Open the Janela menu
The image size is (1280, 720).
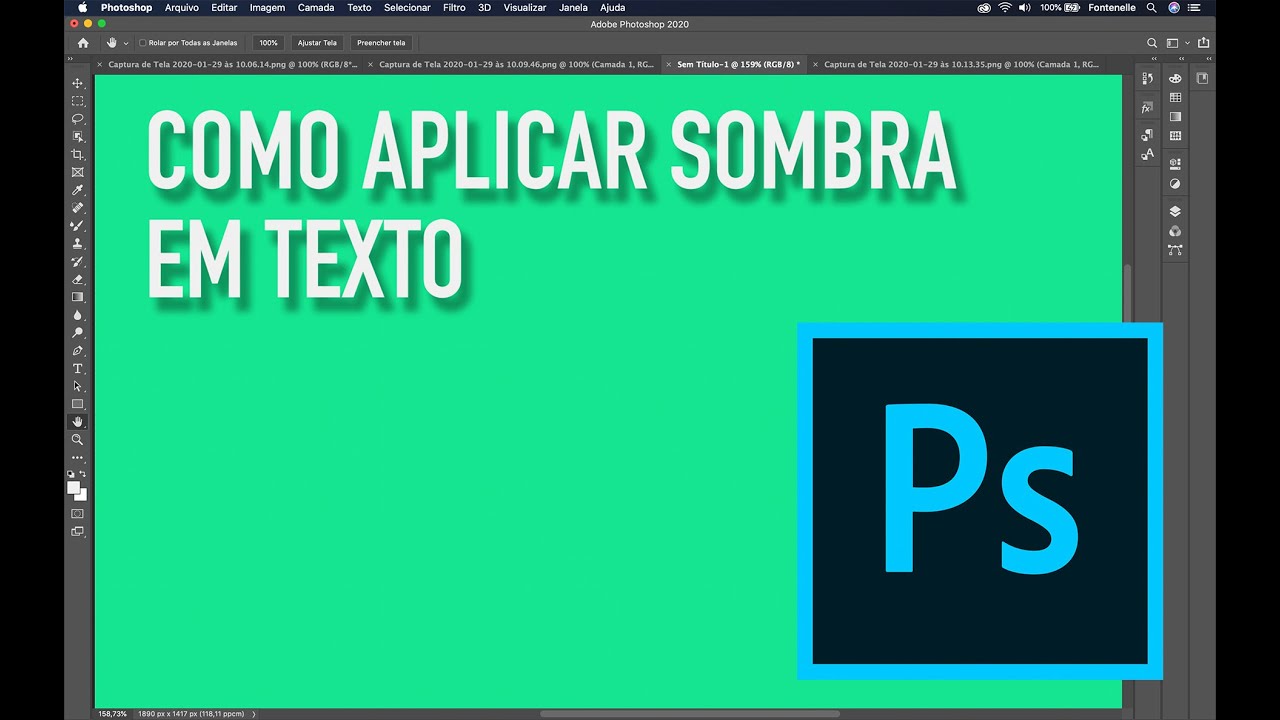tap(573, 7)
